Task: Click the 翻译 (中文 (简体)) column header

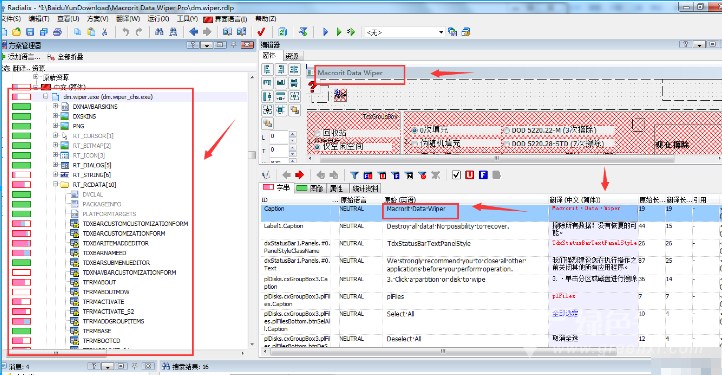Action: coord(593,200)
